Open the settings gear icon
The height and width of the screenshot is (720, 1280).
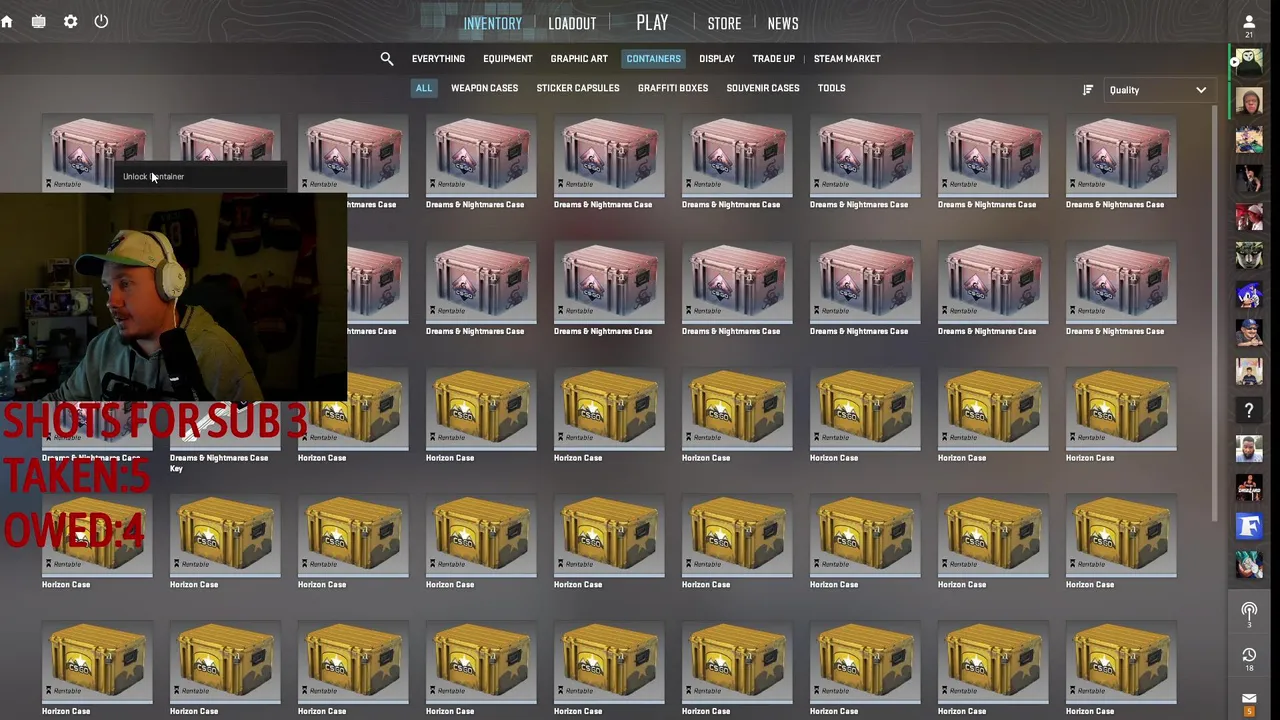[x=70, y=21]
